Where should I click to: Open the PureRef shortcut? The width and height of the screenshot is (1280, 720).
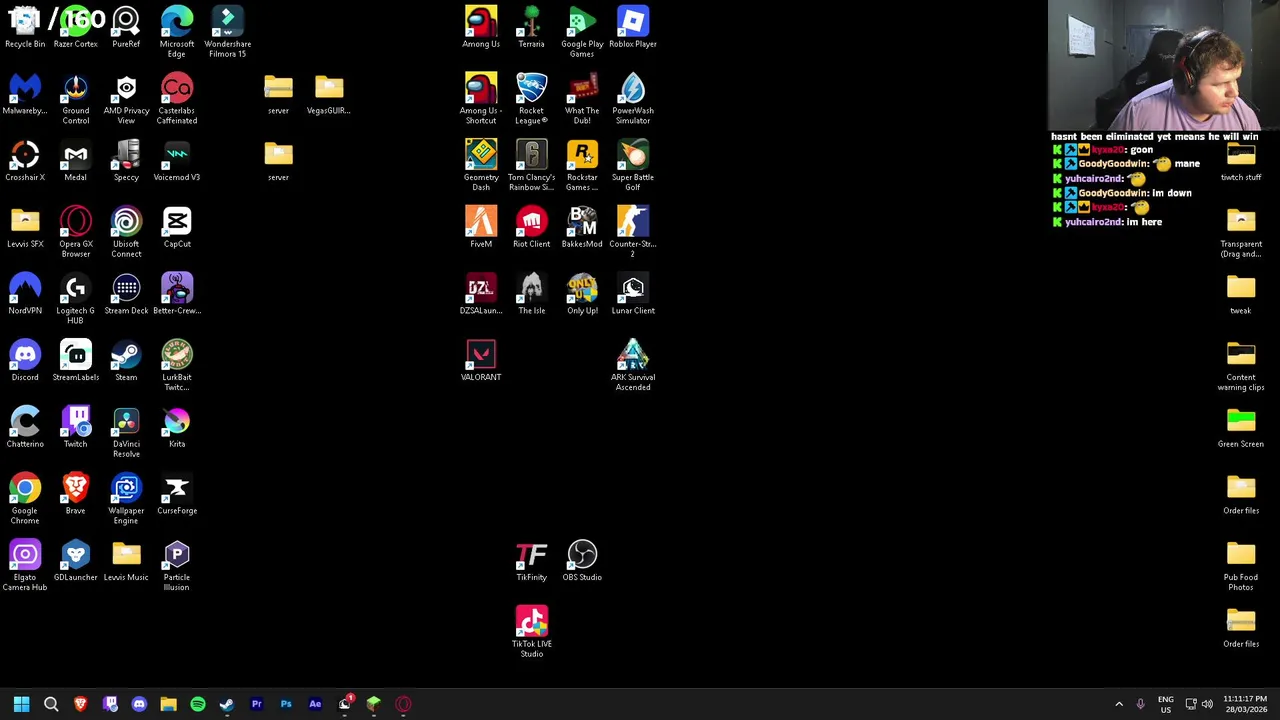126,27
